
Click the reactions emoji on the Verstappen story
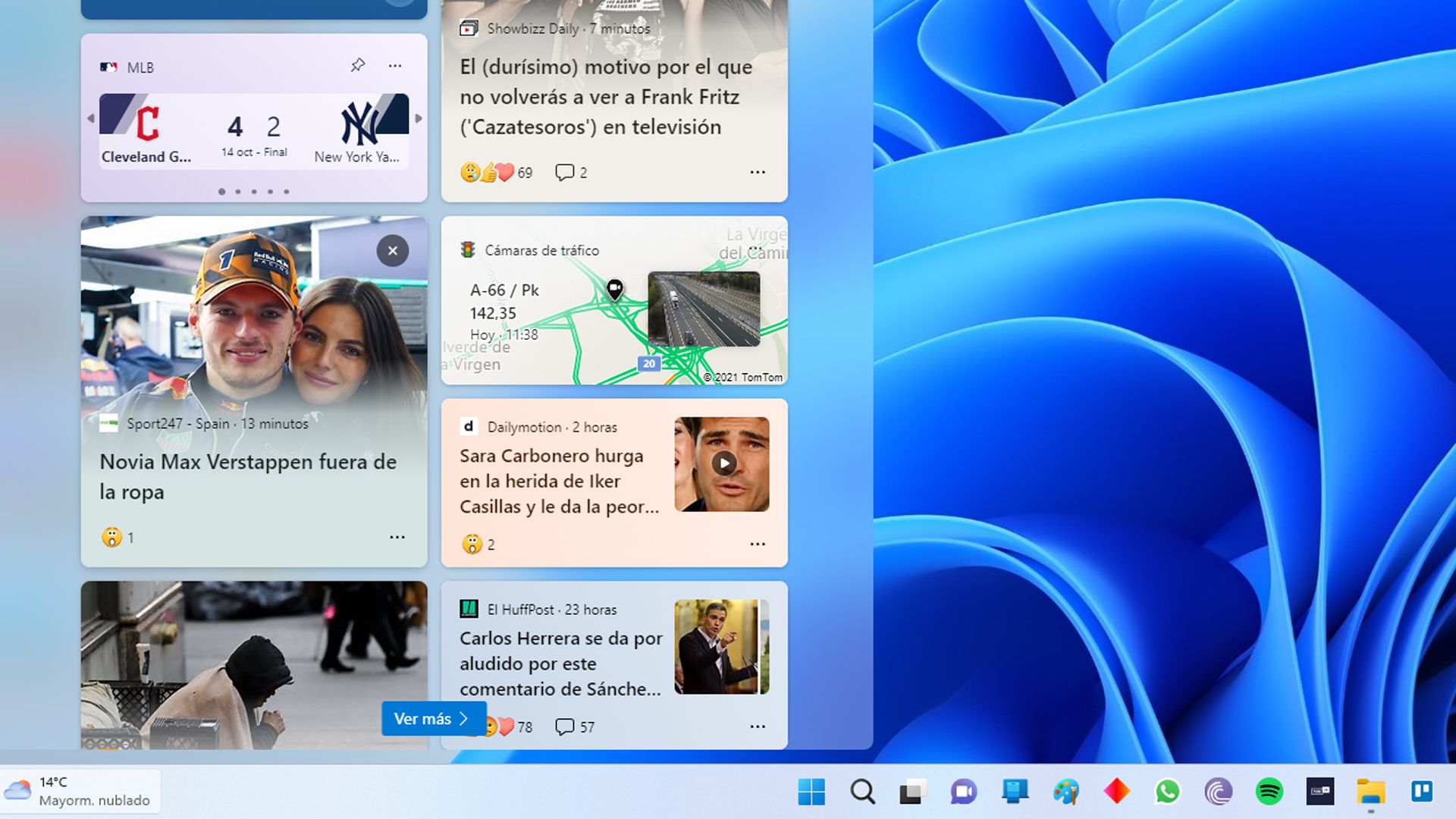point(111,537)
